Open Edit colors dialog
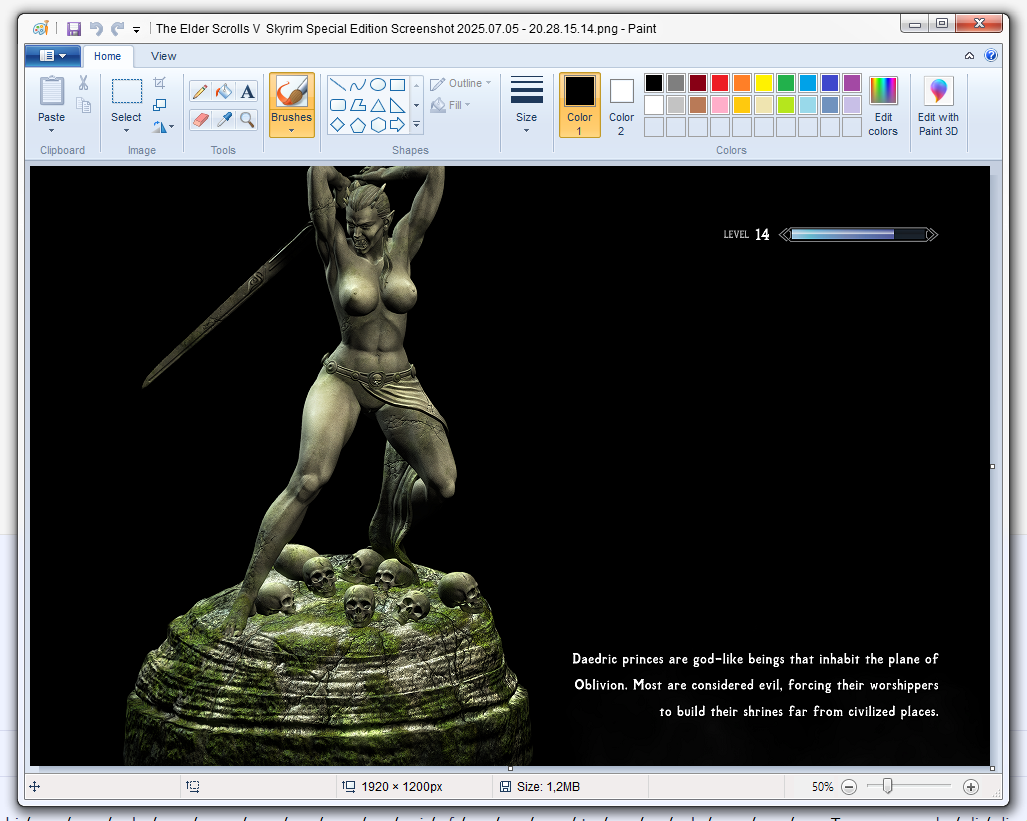The image size is (1027, 821). [x=883, y=105]
